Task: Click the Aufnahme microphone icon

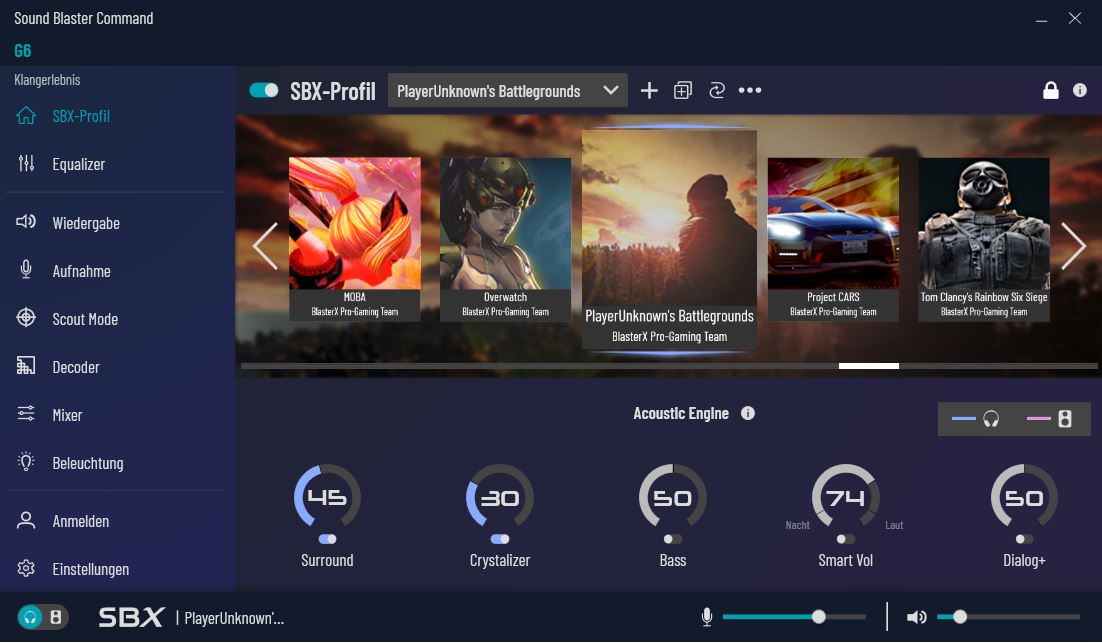Action: click(26, 270)
